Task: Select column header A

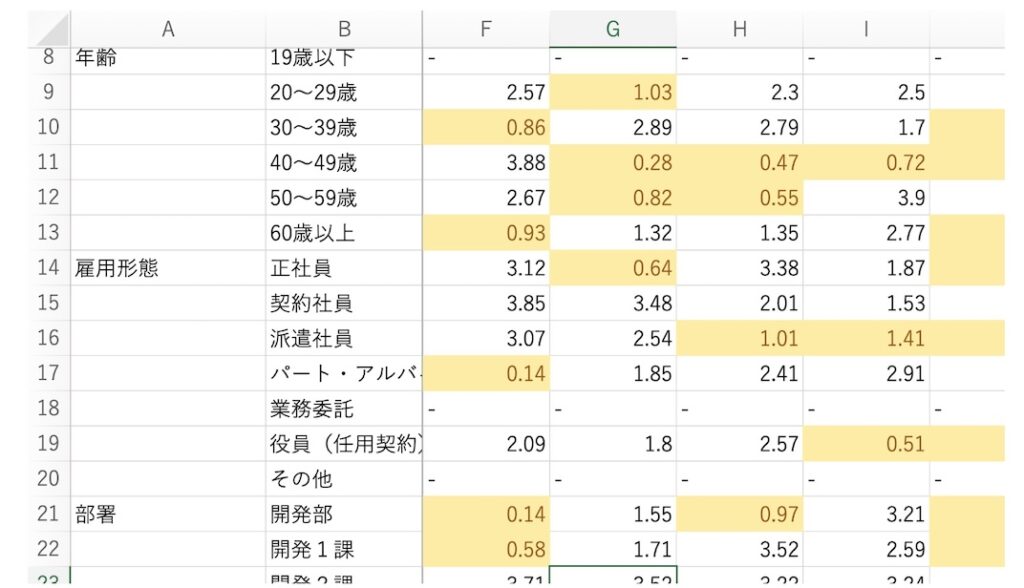Action: [168, 28]
